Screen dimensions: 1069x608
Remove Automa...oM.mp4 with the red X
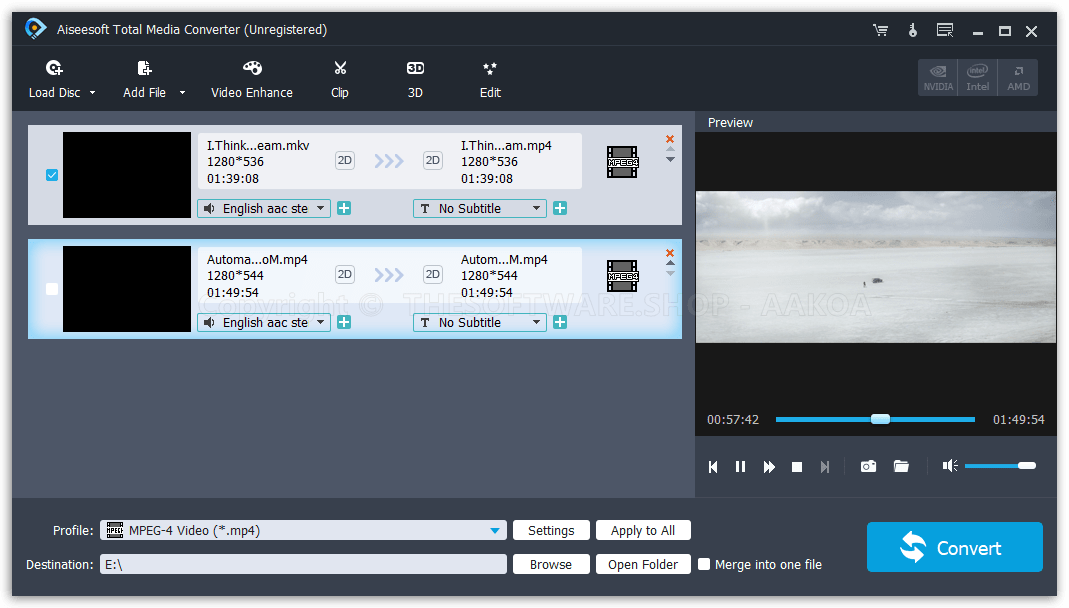[670, 253]
